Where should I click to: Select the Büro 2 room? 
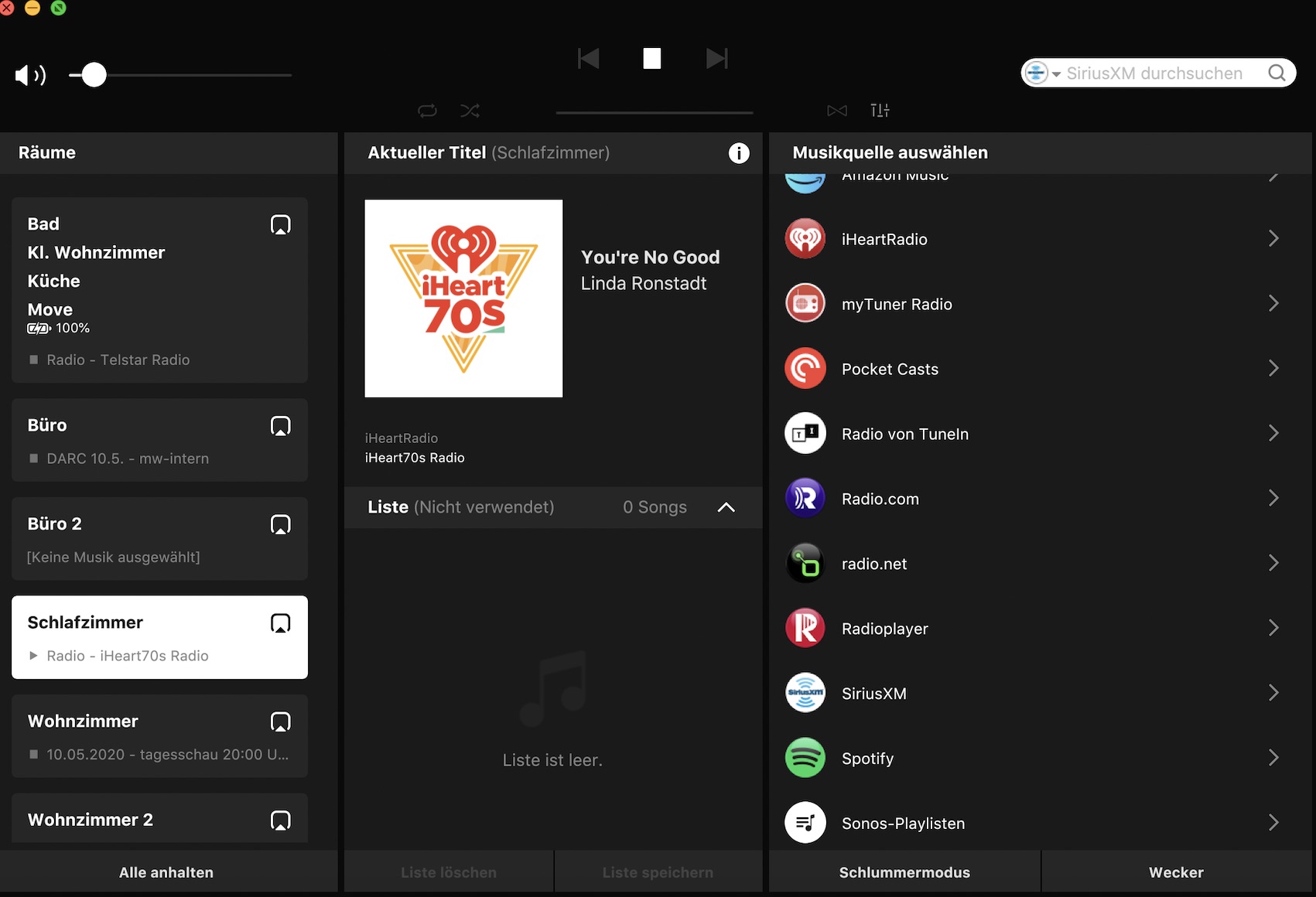(x=159, y=539)
